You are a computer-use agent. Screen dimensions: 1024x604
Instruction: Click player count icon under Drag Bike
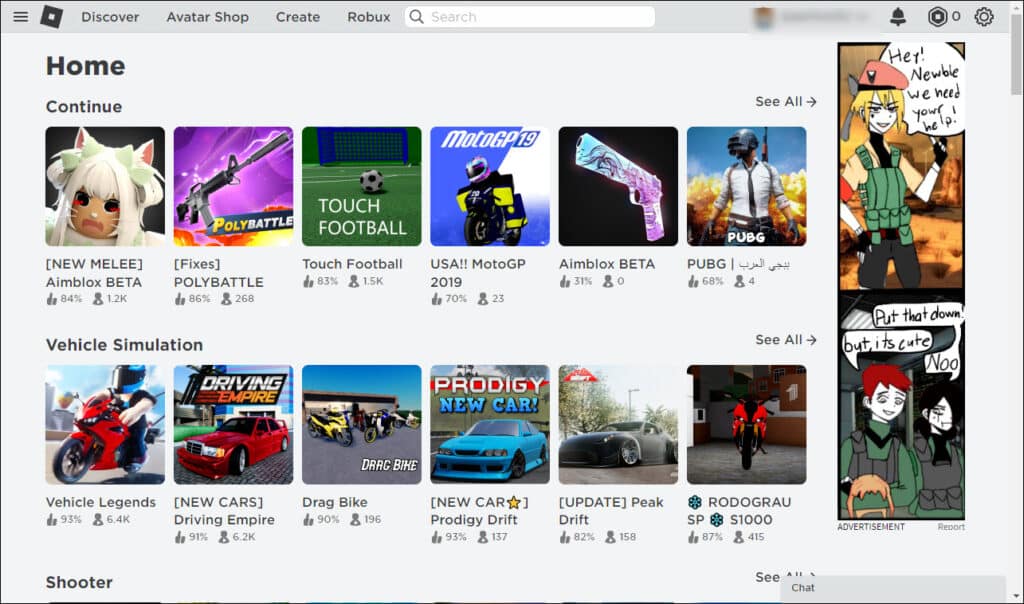pyautogui.click(x=355, y=520)
